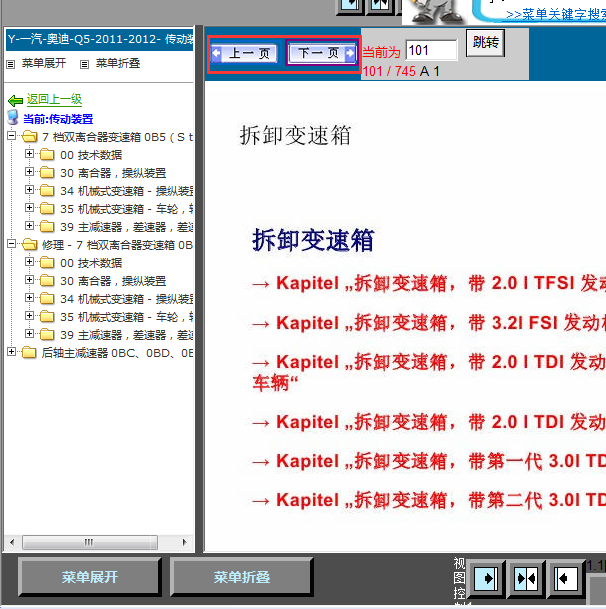
Task: Click the 101 / 745 page counter text
Action: (x=388, y=71)
